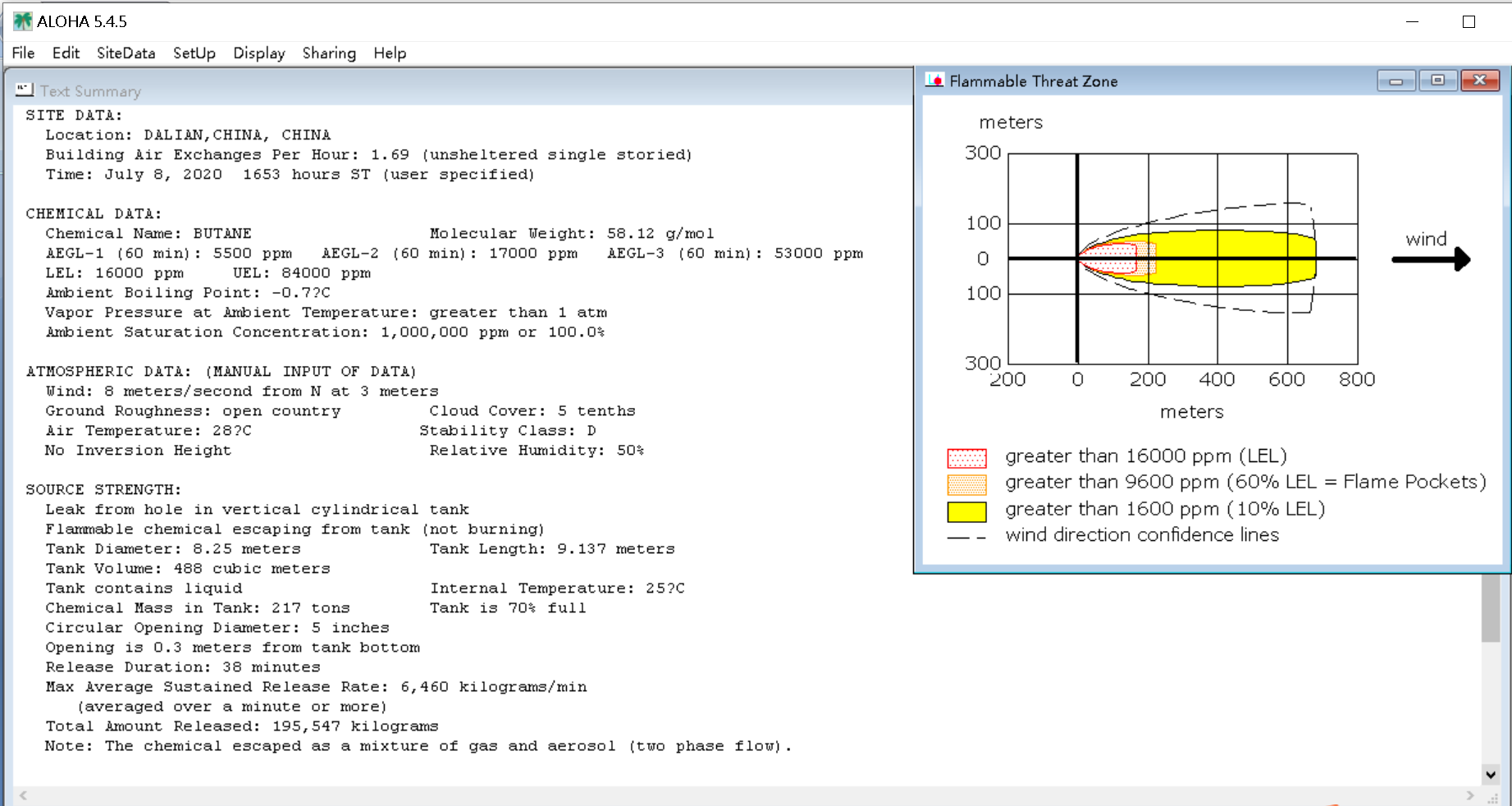1512x806 pixels.
Task: Click 'Release Duration: 38 minutes' line
Action: [x=183, y=667]
